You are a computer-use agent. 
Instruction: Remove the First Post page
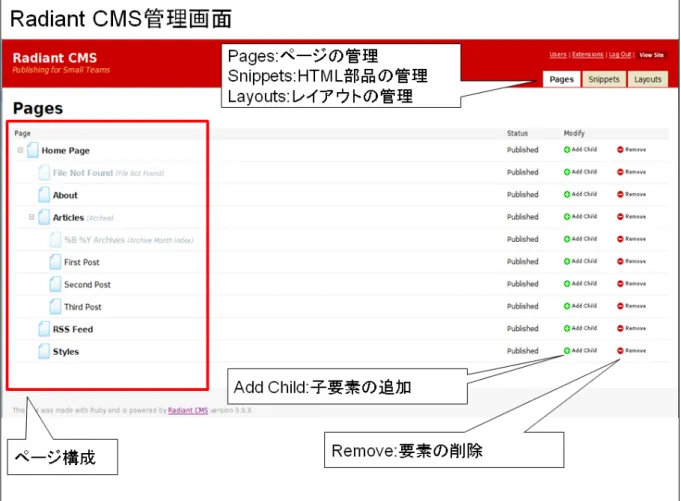(x=631, y=261)
